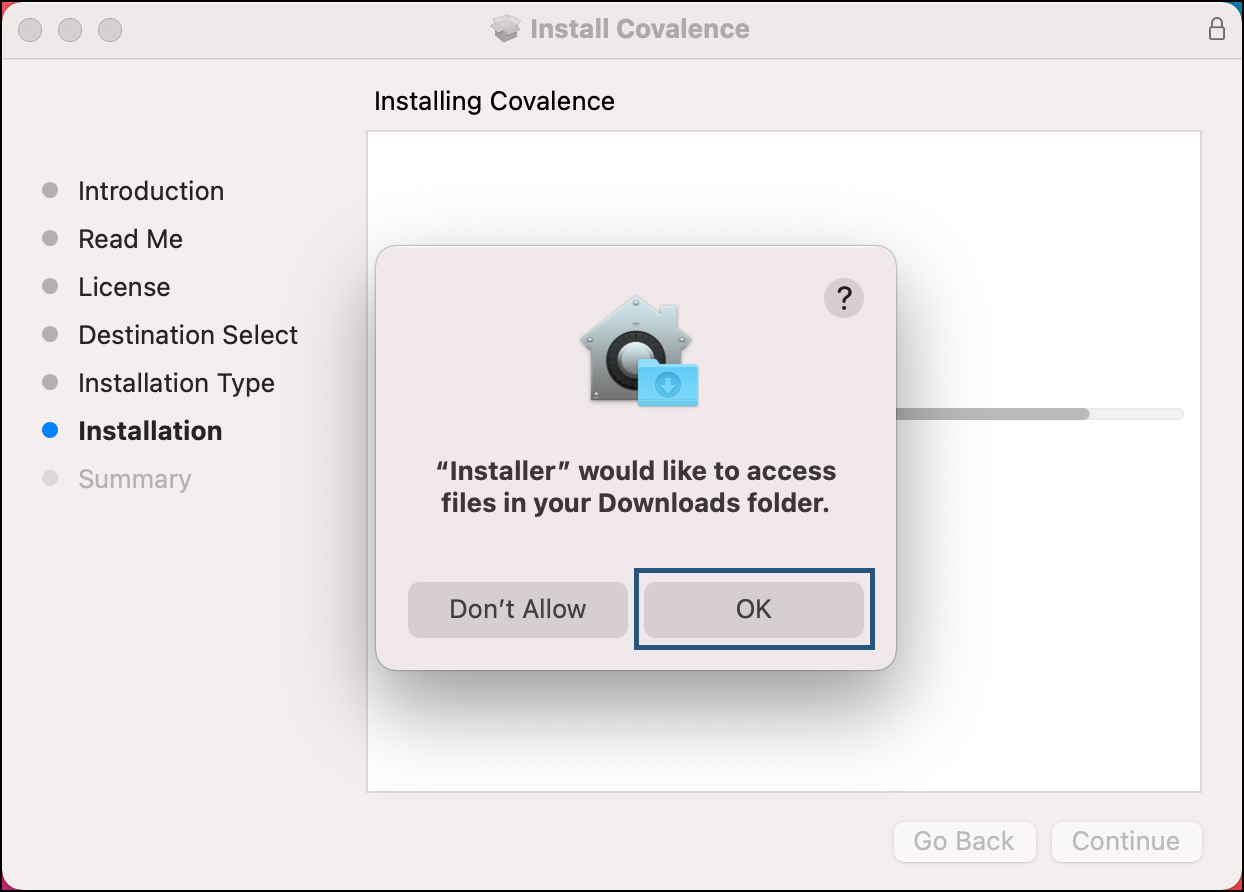Click the lock icon in window corner
This screenshot has height=892, width=1244.
pos(1217,29)
